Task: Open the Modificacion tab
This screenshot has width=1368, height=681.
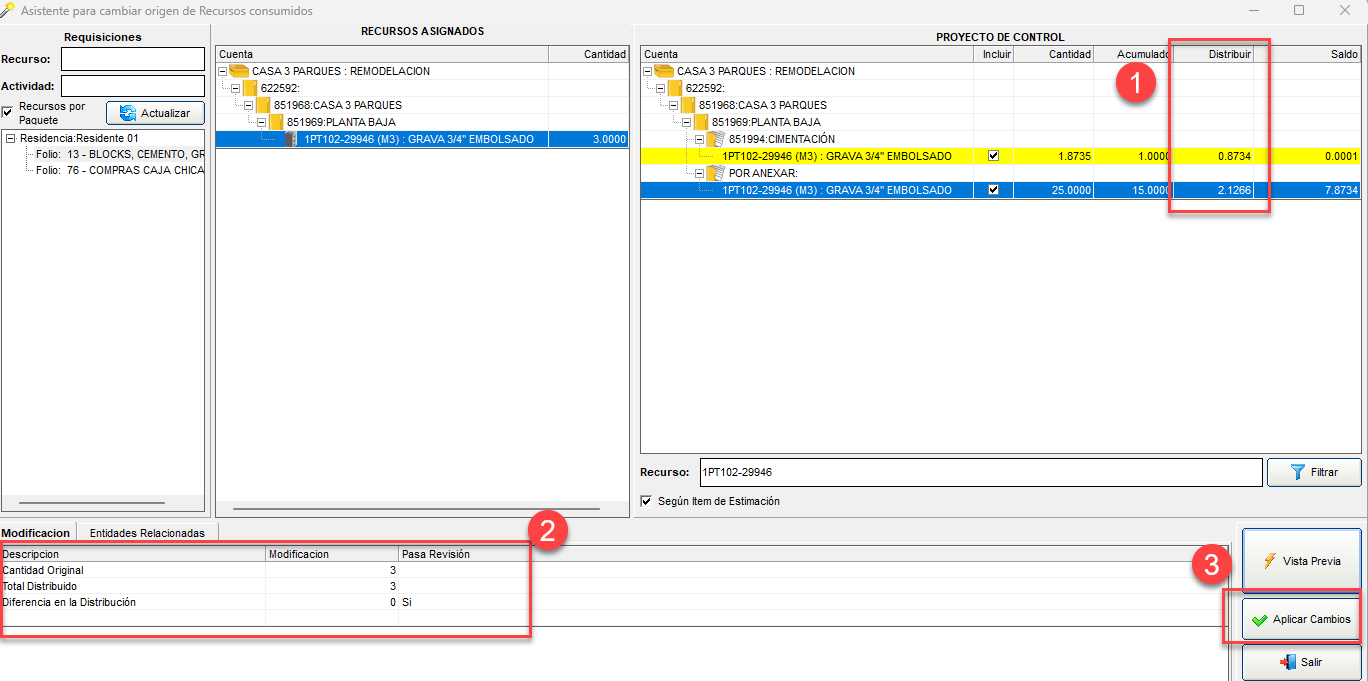Action: 36,533
